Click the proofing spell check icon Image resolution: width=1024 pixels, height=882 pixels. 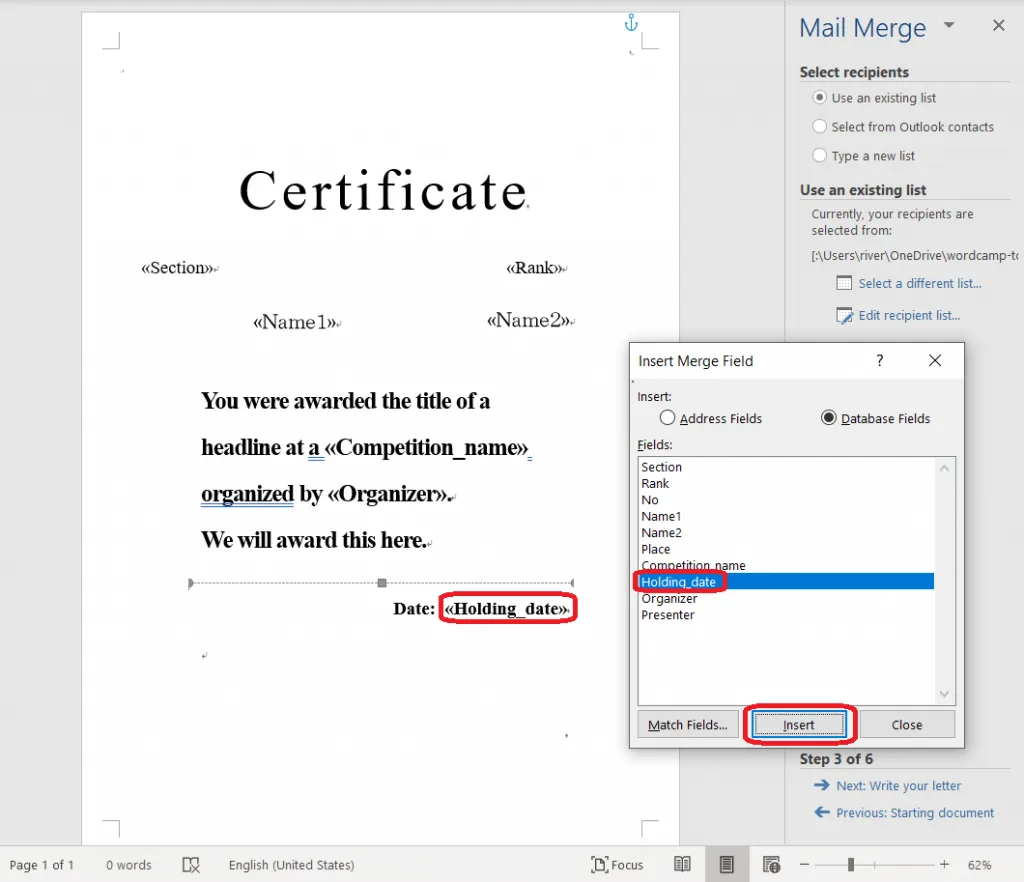pos(191,864)
